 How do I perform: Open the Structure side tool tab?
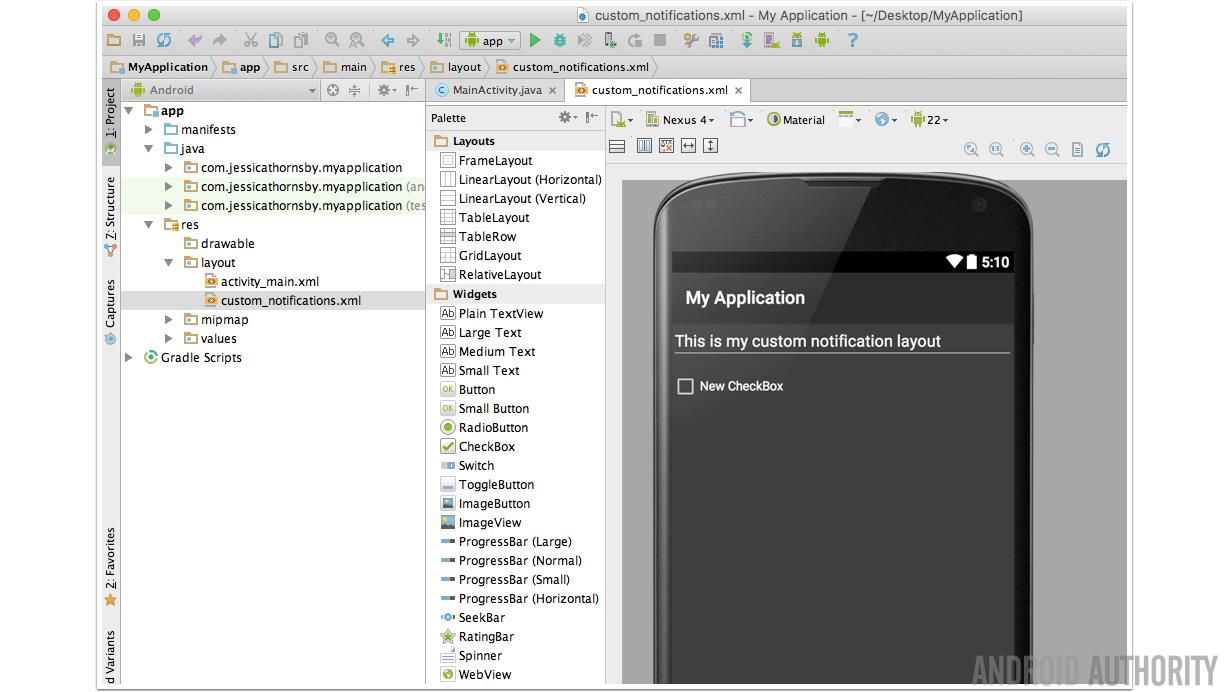coord(111,208)
